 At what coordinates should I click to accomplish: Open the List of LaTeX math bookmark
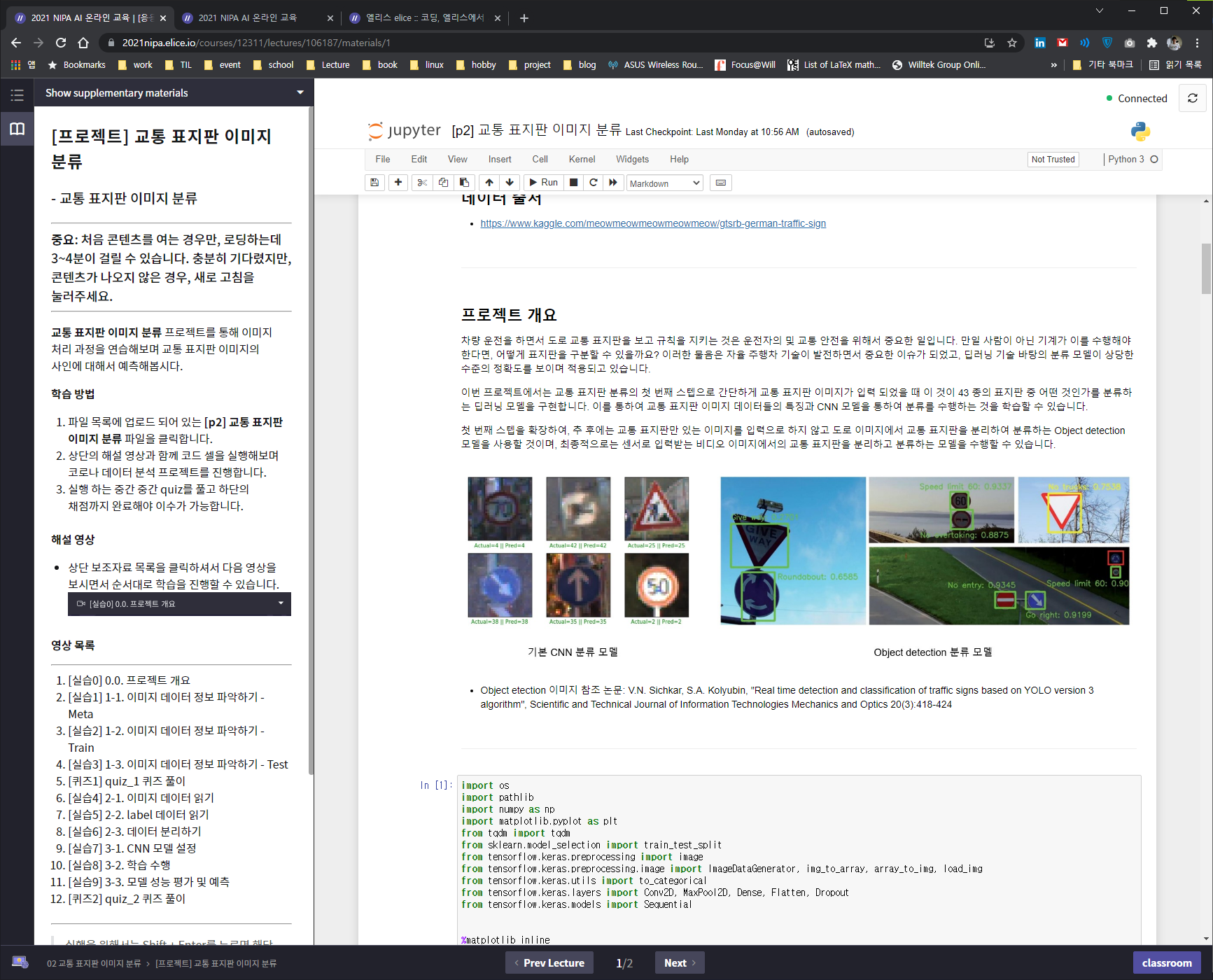pyautogui.click(x=834, y=65)
